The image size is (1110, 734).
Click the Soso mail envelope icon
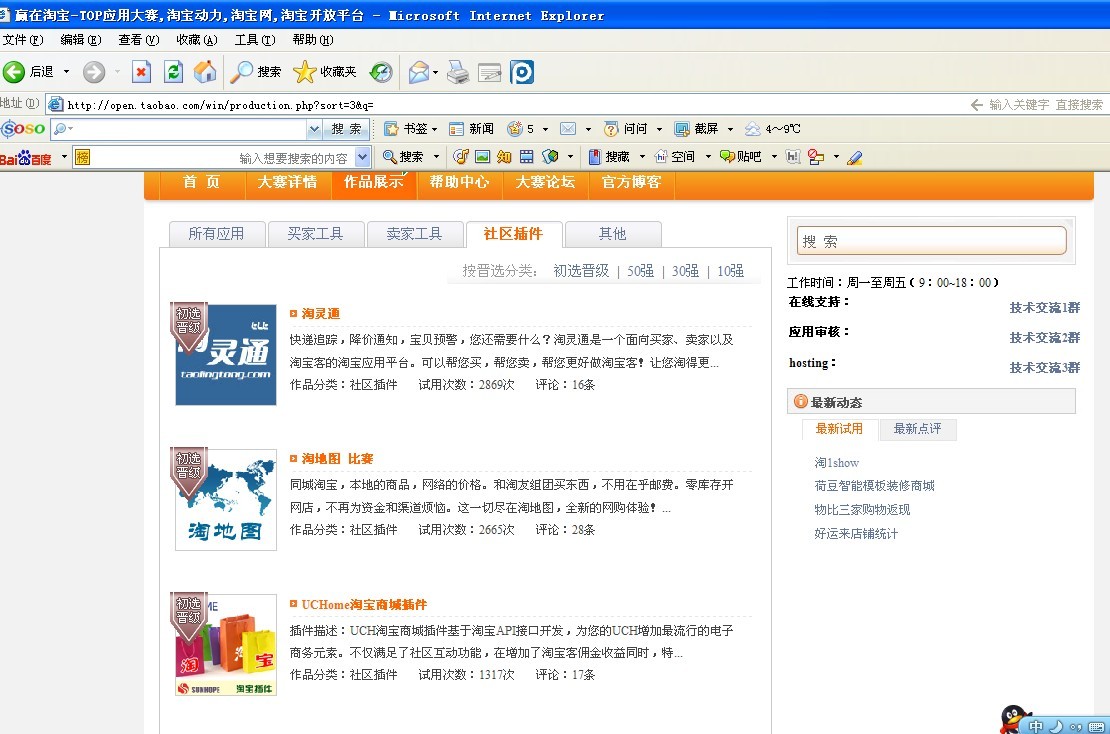568,129
